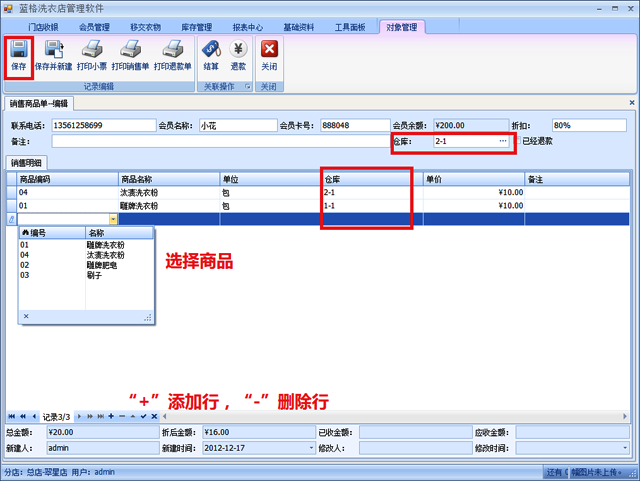Delete row with the minus button

coord(122,416)
